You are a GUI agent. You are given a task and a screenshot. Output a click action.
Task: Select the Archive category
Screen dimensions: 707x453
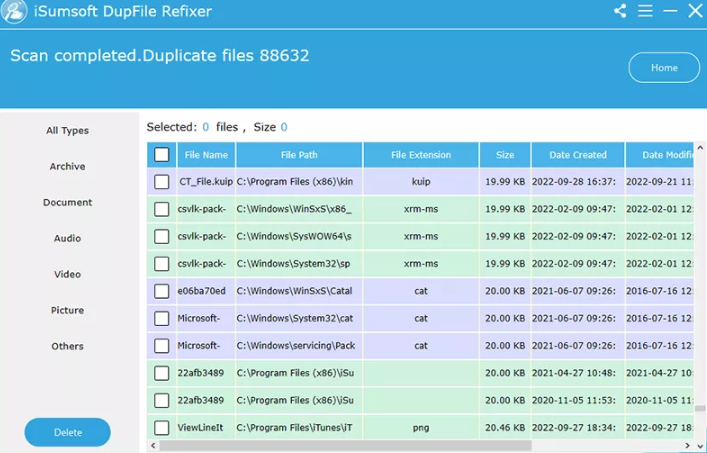tap(68, 166)
